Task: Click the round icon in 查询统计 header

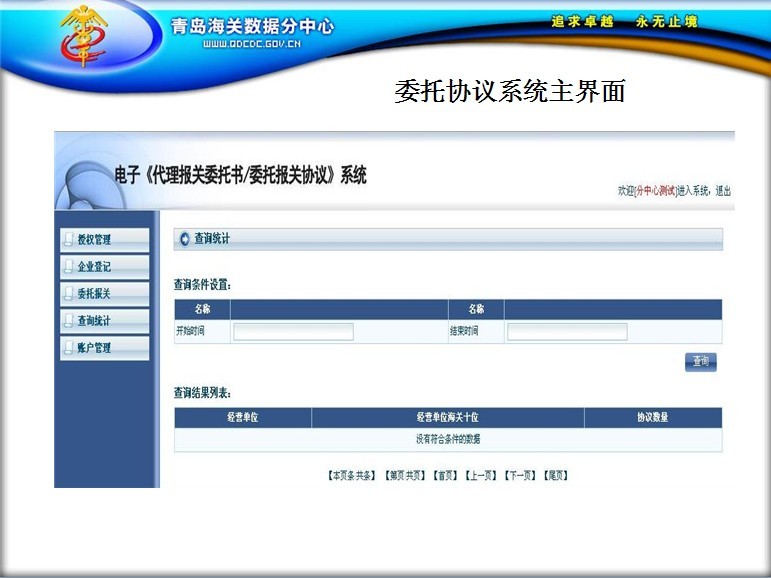Action: tap(183, 239)
